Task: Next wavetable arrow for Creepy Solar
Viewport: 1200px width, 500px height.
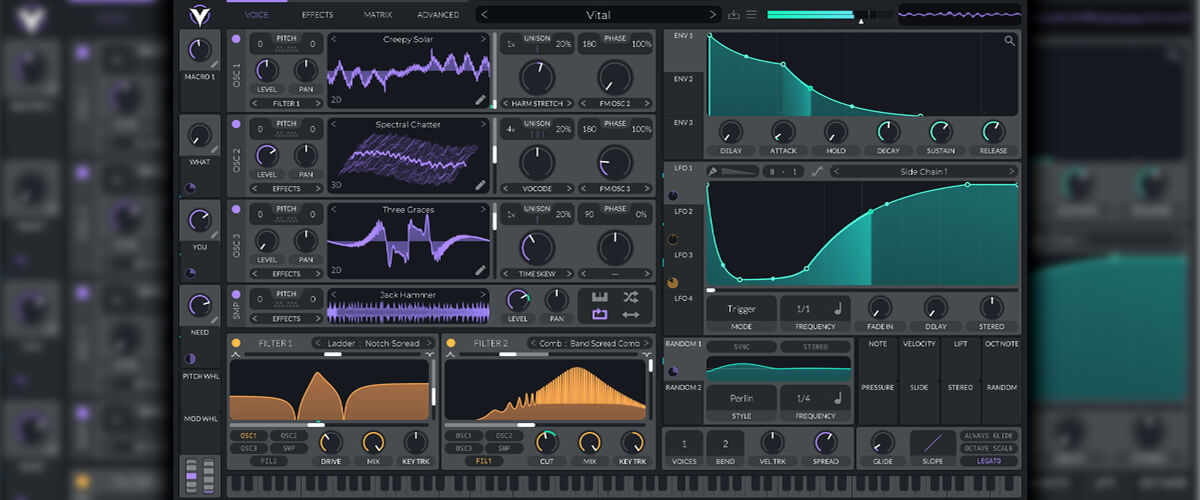Action: tap(484, 39)
